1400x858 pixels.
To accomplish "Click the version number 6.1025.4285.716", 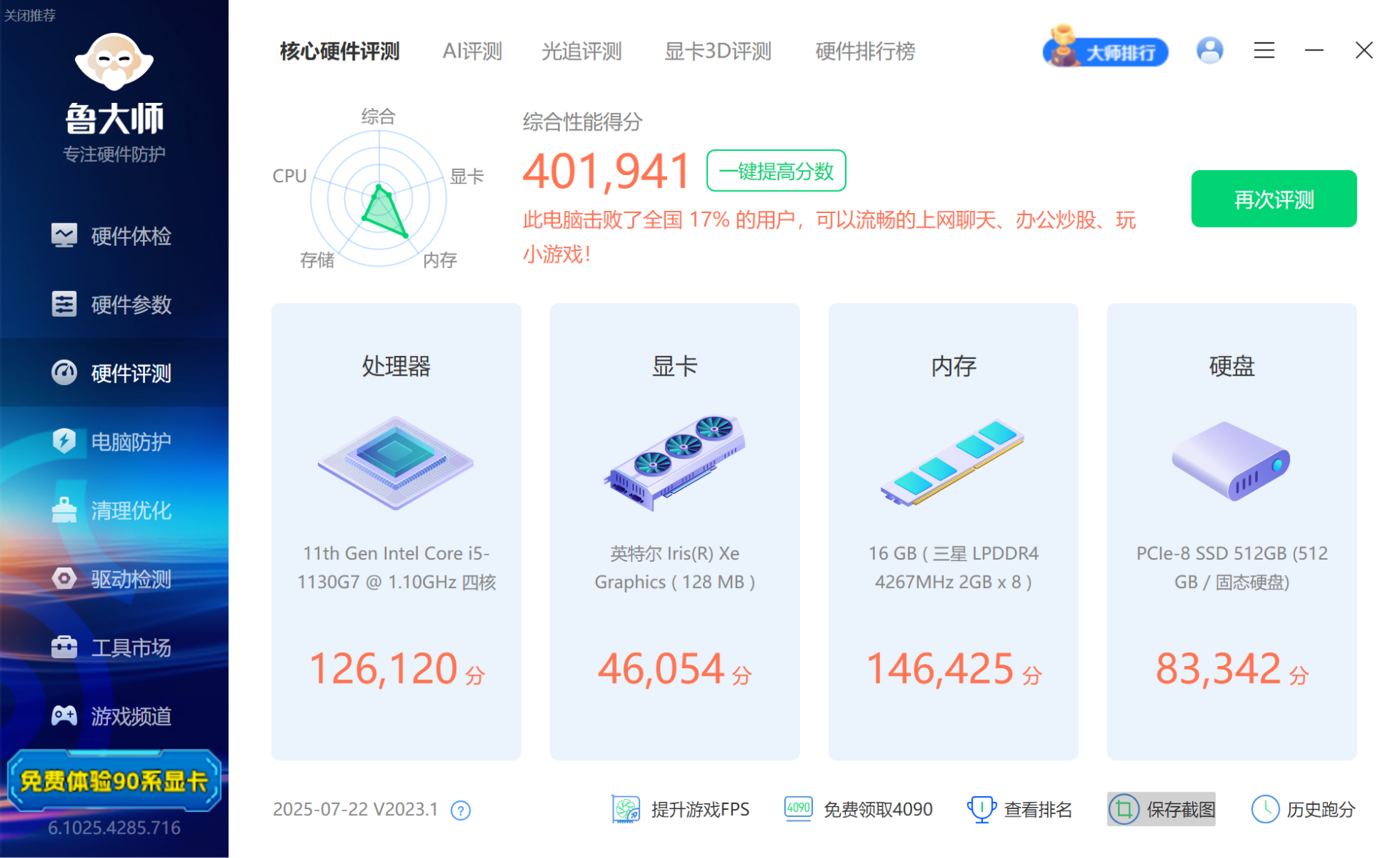I will [114, 827].
